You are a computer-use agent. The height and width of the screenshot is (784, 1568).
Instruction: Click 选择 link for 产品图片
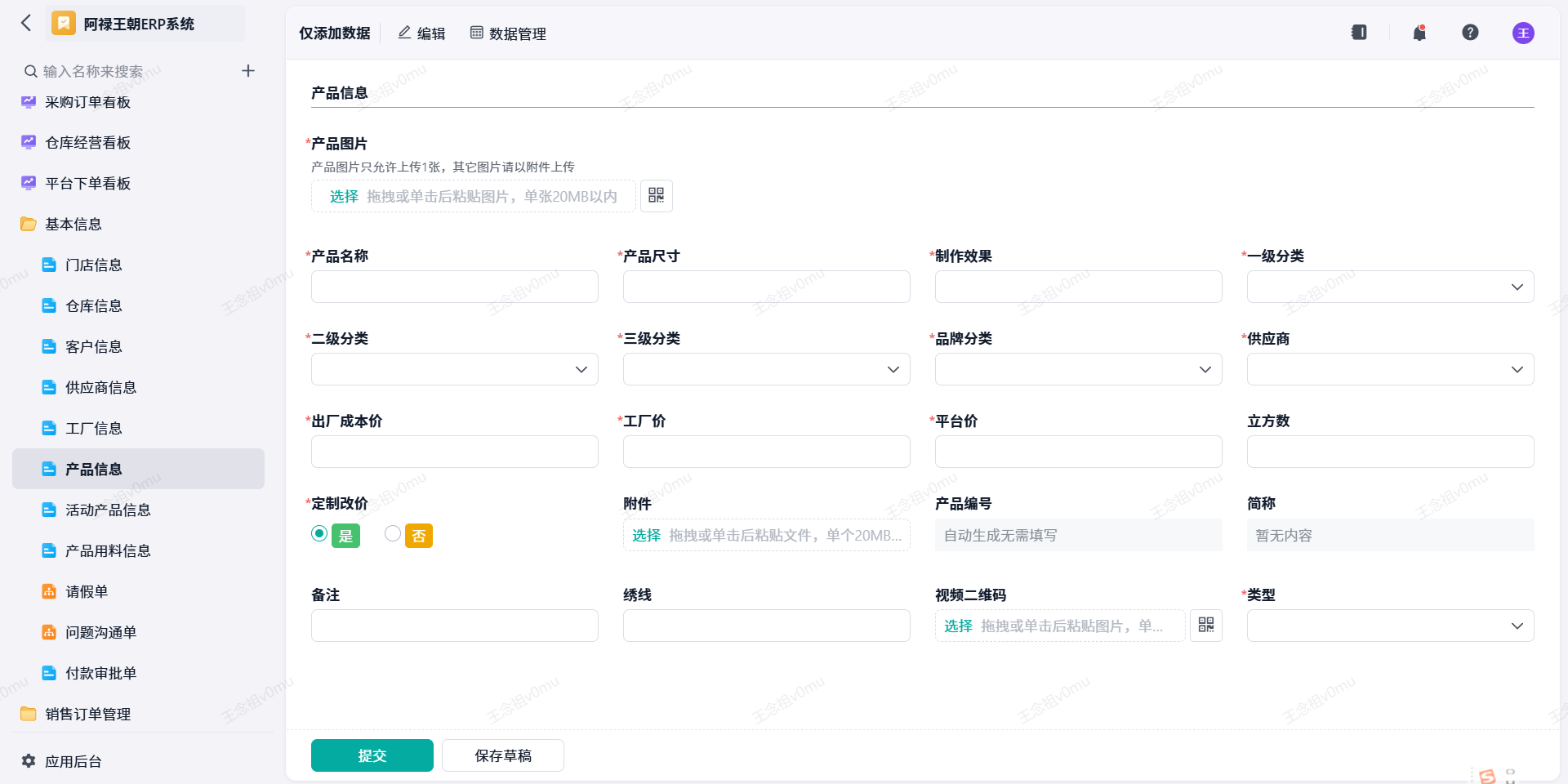point(344,196)
